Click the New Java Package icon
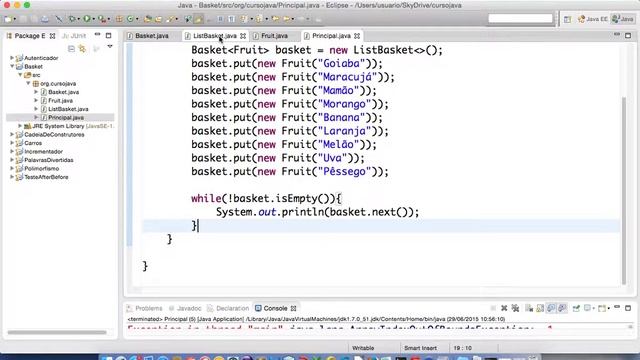 click(x=119, y=19)
